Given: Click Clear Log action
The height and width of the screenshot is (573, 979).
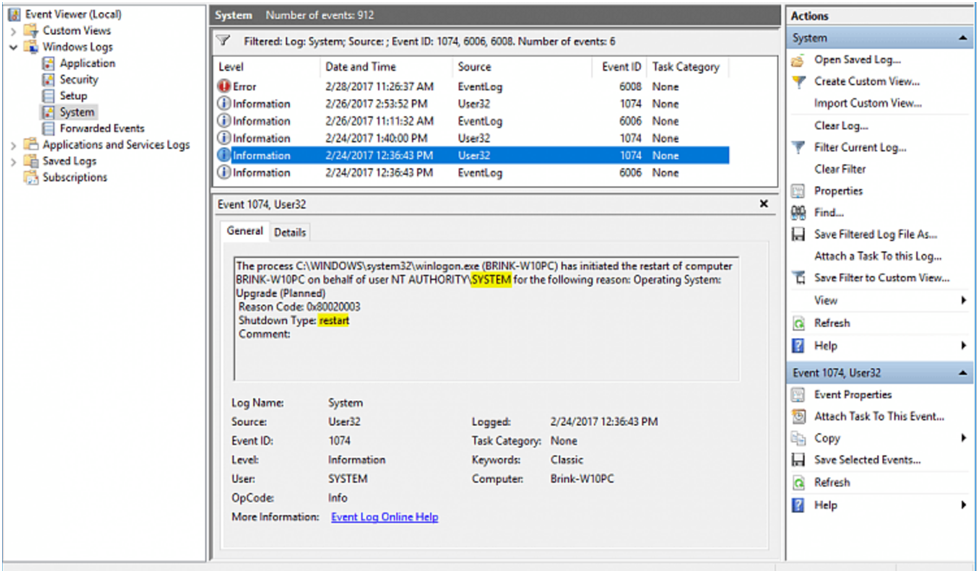Looking at the screenshot, I should (841, 125).
